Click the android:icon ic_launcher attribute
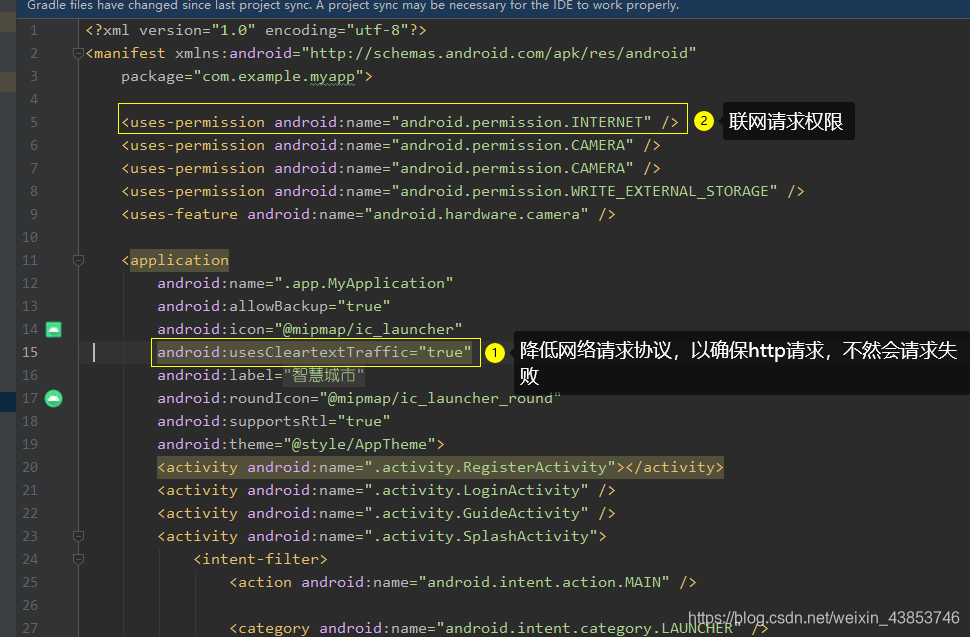 pos(309,329)
